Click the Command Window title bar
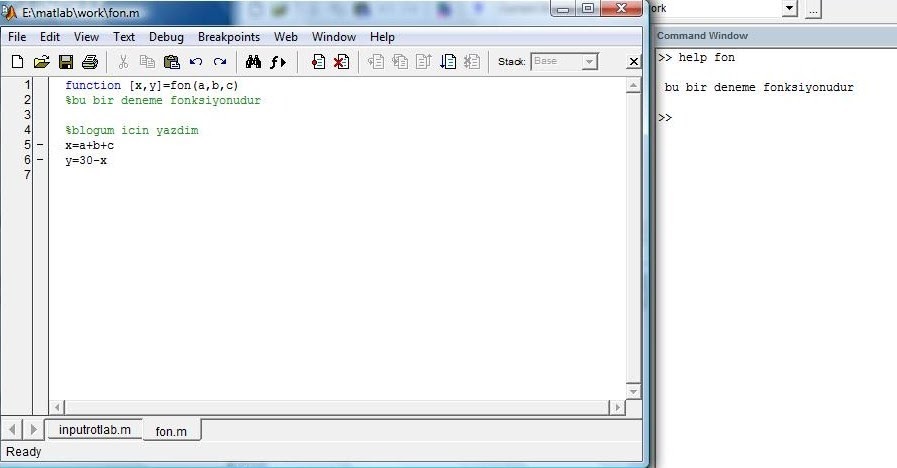 click(776, 35)
